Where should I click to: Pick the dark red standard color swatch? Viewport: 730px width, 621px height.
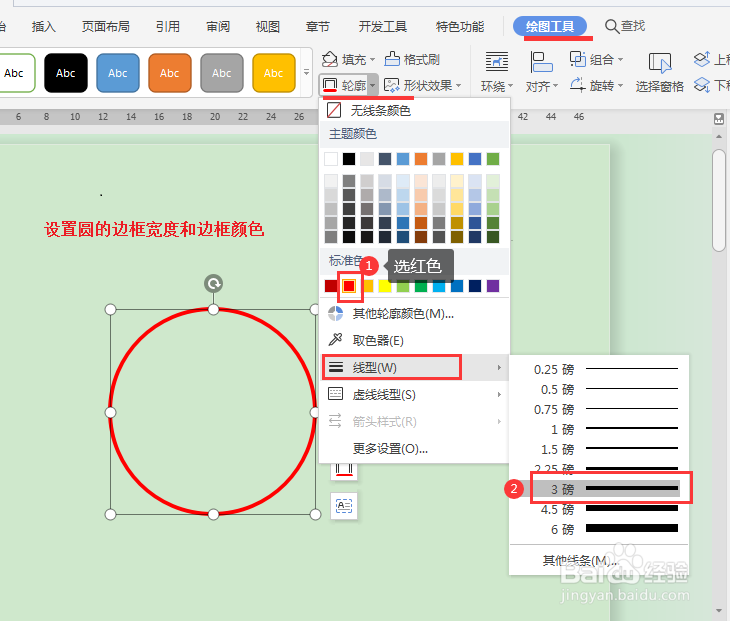click(x=331, y=286)
